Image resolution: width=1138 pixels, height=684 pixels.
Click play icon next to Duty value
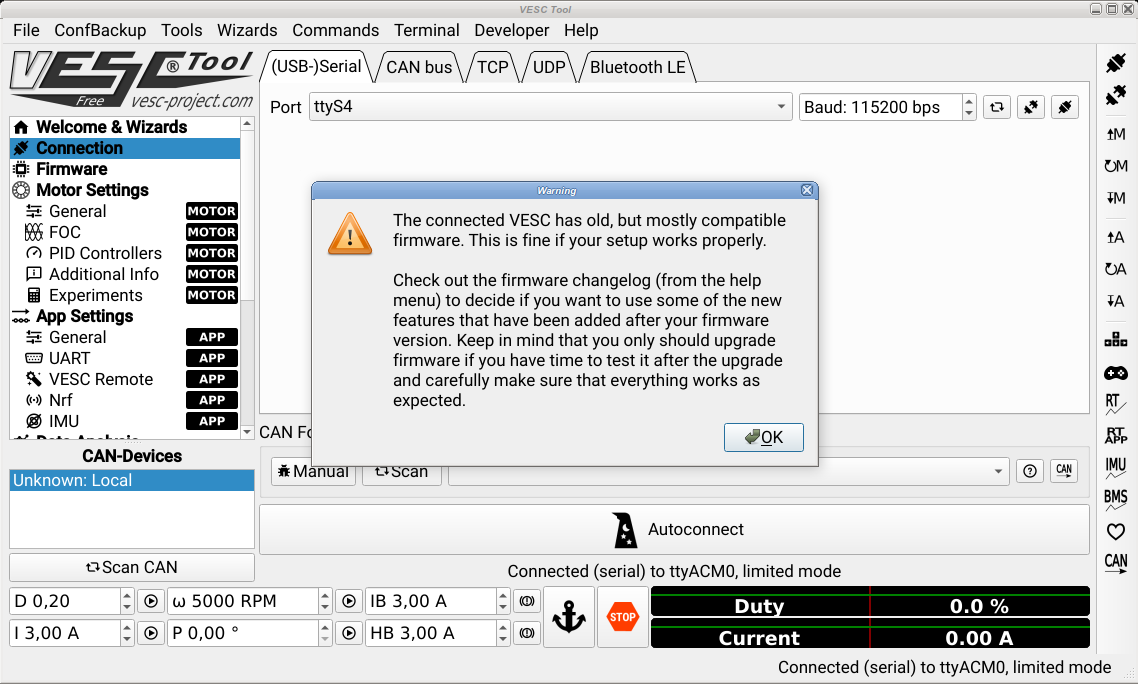(x=151, y=601)
